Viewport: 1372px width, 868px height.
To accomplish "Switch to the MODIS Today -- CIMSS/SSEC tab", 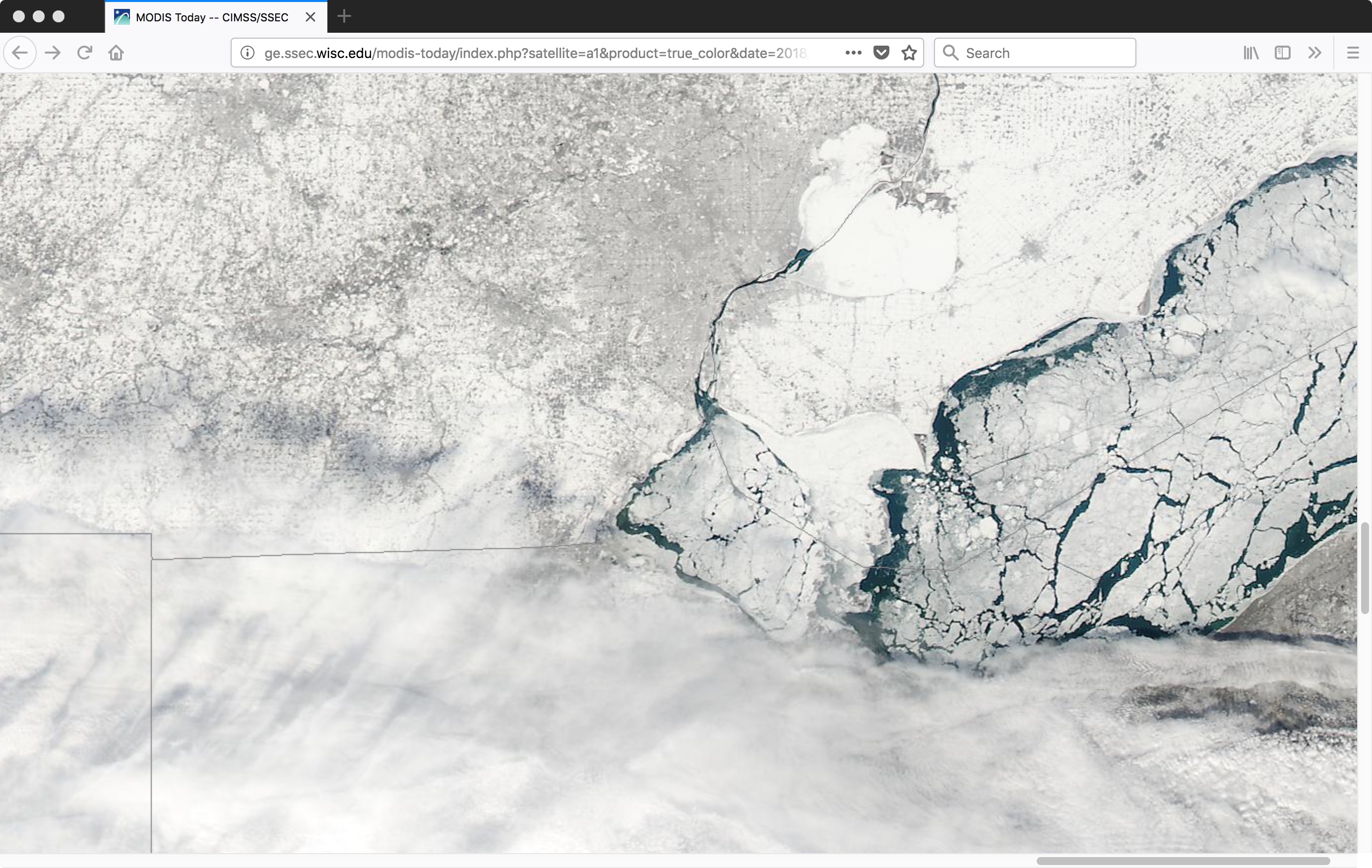I will 216,17.
